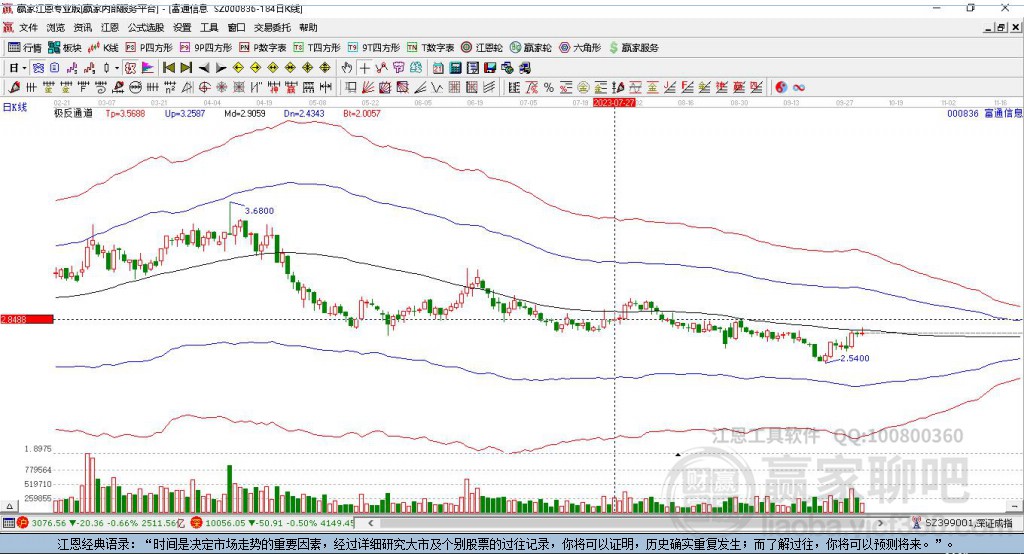Open the T四方形 tool
Viewport: 1024px width, 554px height.
pos(317,48)
